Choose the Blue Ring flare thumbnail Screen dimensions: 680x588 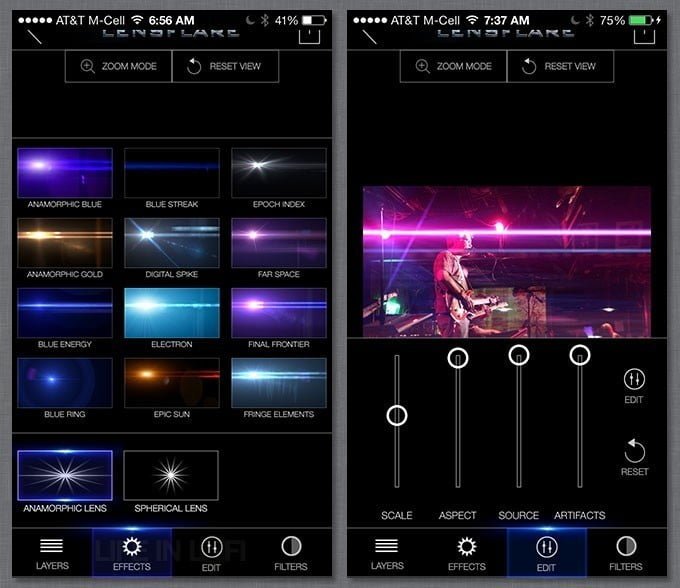tap(65, 382)
